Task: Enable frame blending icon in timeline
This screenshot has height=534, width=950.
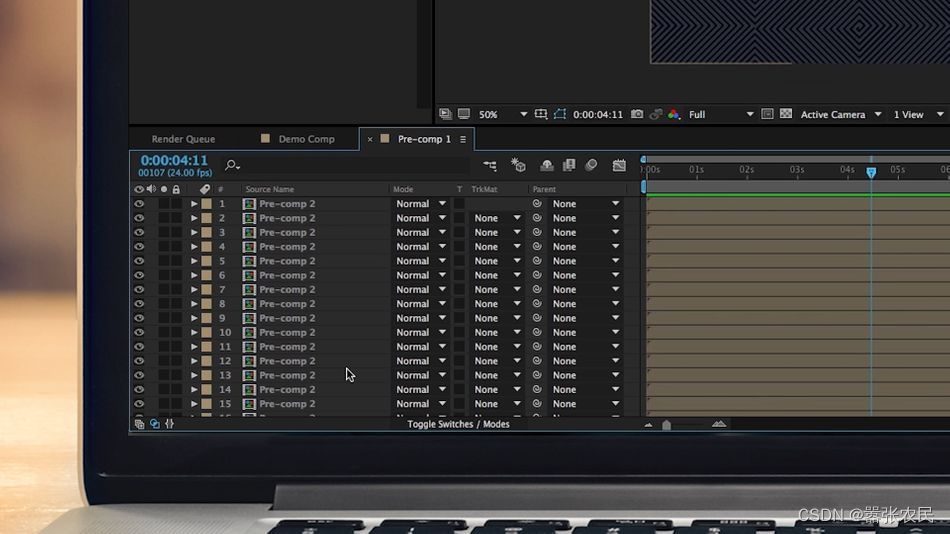Action: (x=569, y=165)
